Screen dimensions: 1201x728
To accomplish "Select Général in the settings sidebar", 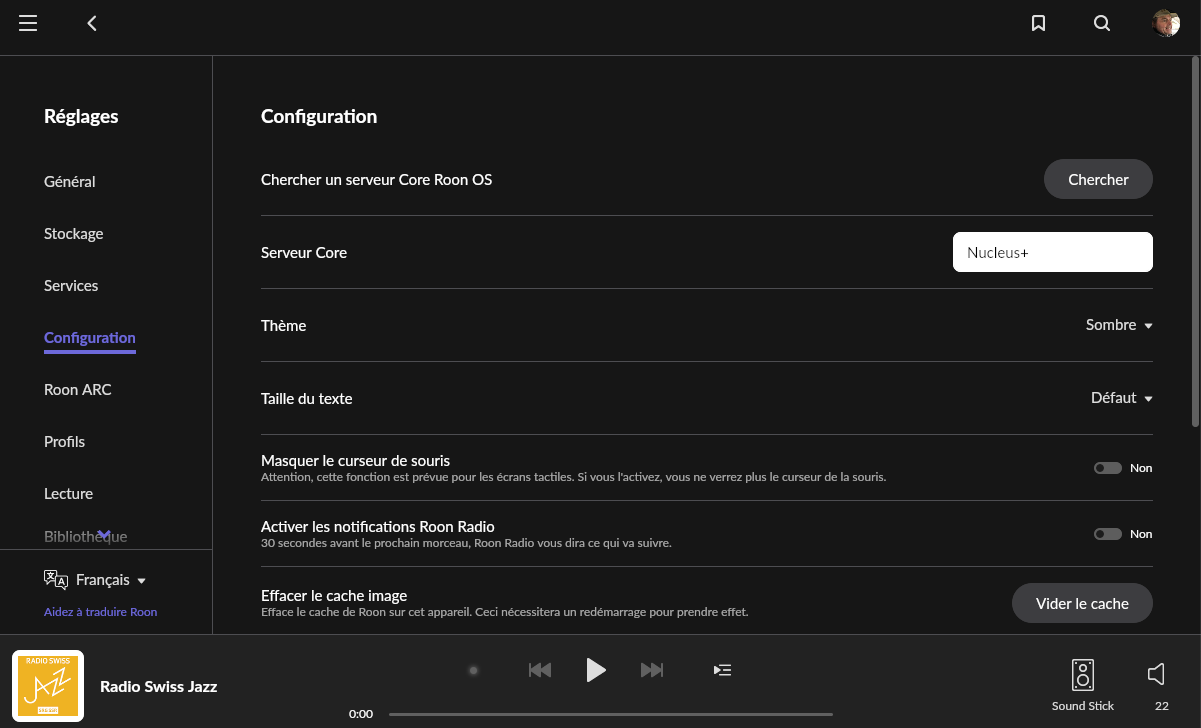I will tap(70, 182).
